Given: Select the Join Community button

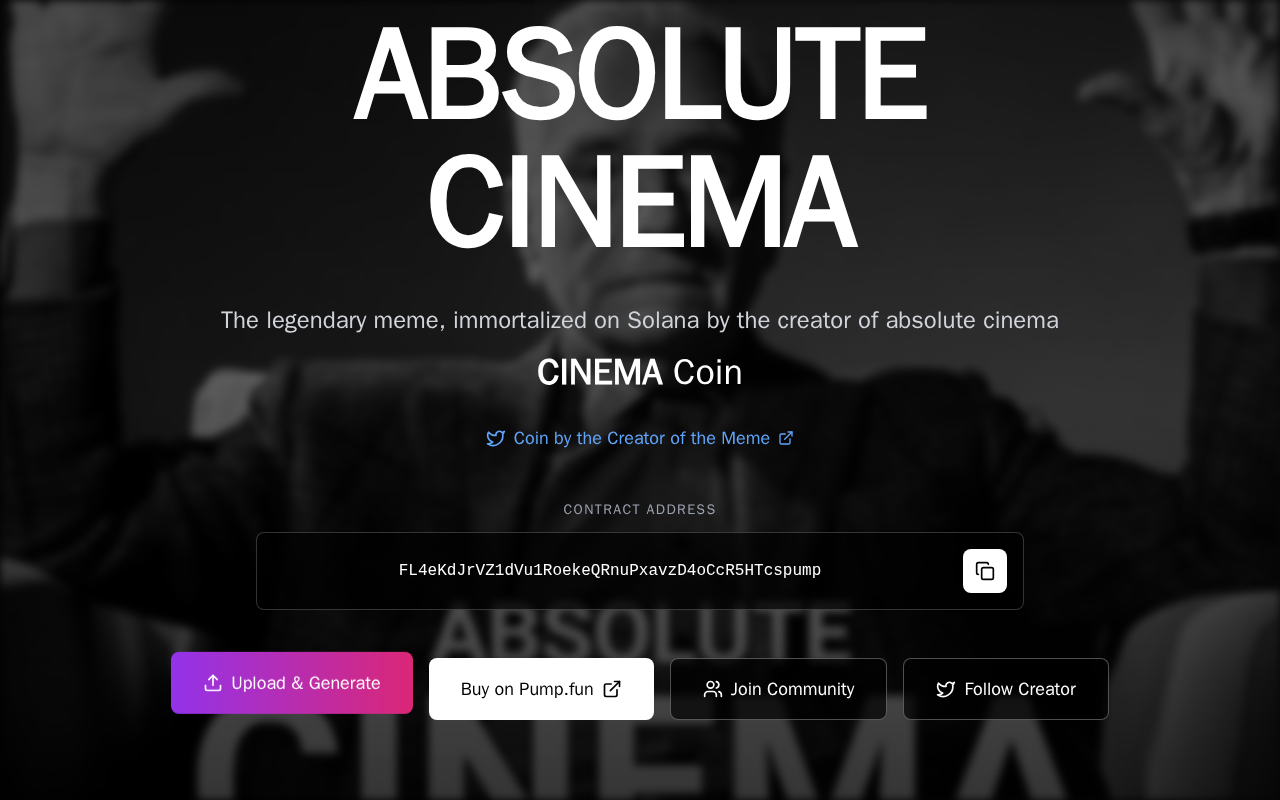Looking at the screenshot, I should (x=778, y=689).
